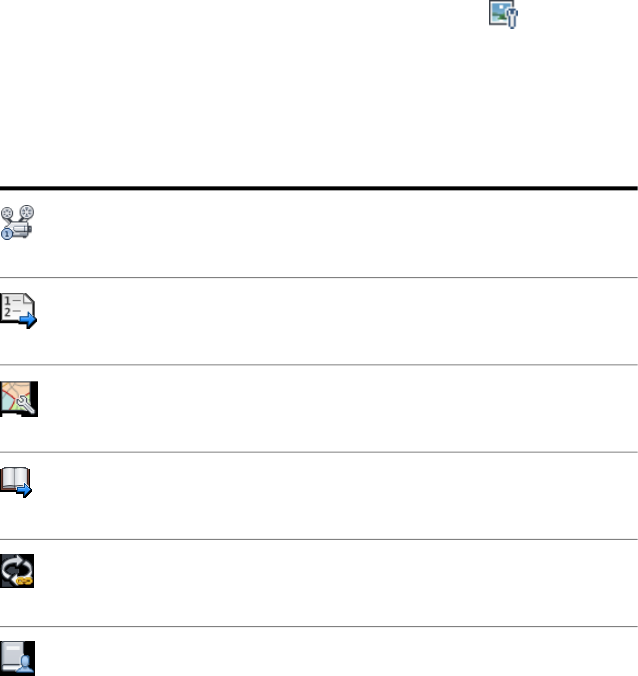638x676 pixels.
Task: Click the refresh link icon on black background
Action: click(x=17, y=571)
